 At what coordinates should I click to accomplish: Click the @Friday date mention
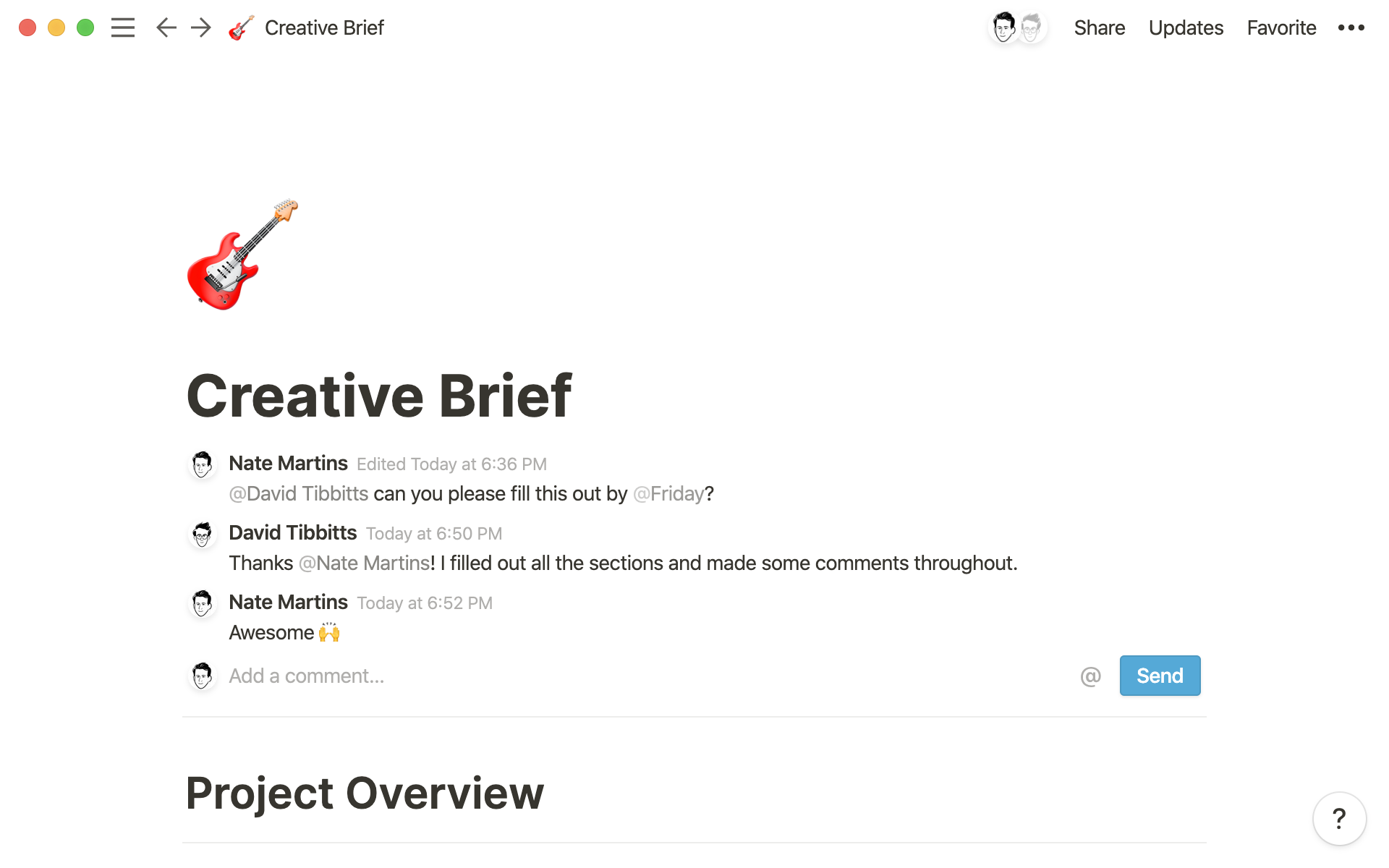[669, 493]
